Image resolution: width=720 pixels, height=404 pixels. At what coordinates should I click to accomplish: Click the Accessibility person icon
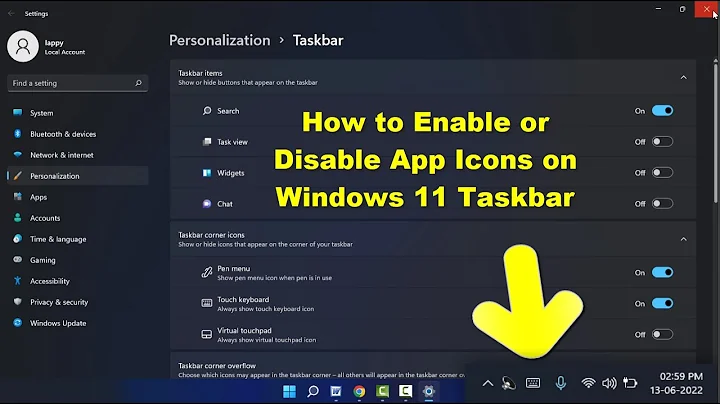(17, 281)
